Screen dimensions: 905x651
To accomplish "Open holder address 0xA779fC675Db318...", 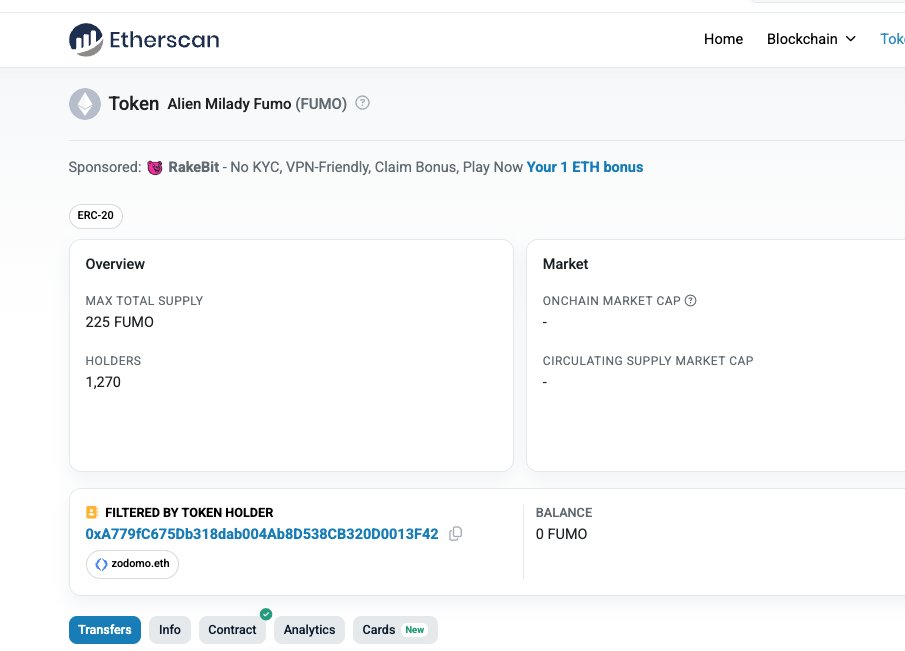I will click(262, 534).
